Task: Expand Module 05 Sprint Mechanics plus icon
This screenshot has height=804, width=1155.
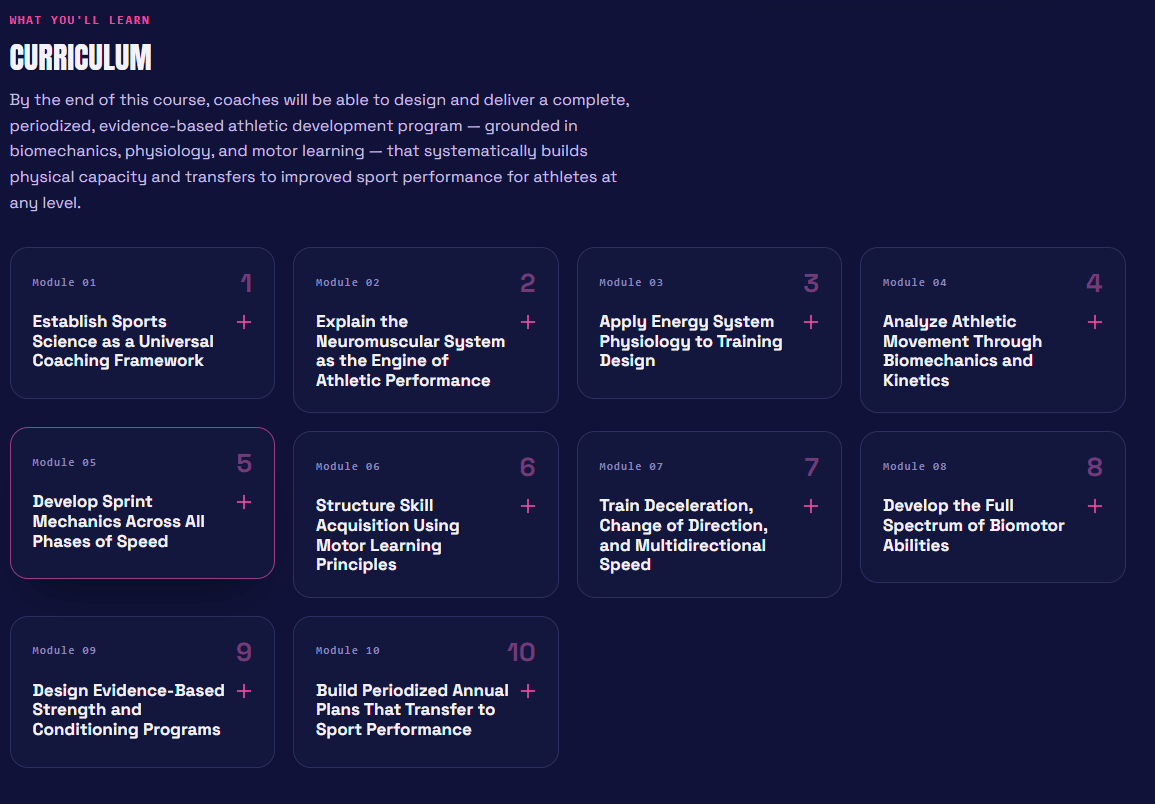Action: (244, 502)
